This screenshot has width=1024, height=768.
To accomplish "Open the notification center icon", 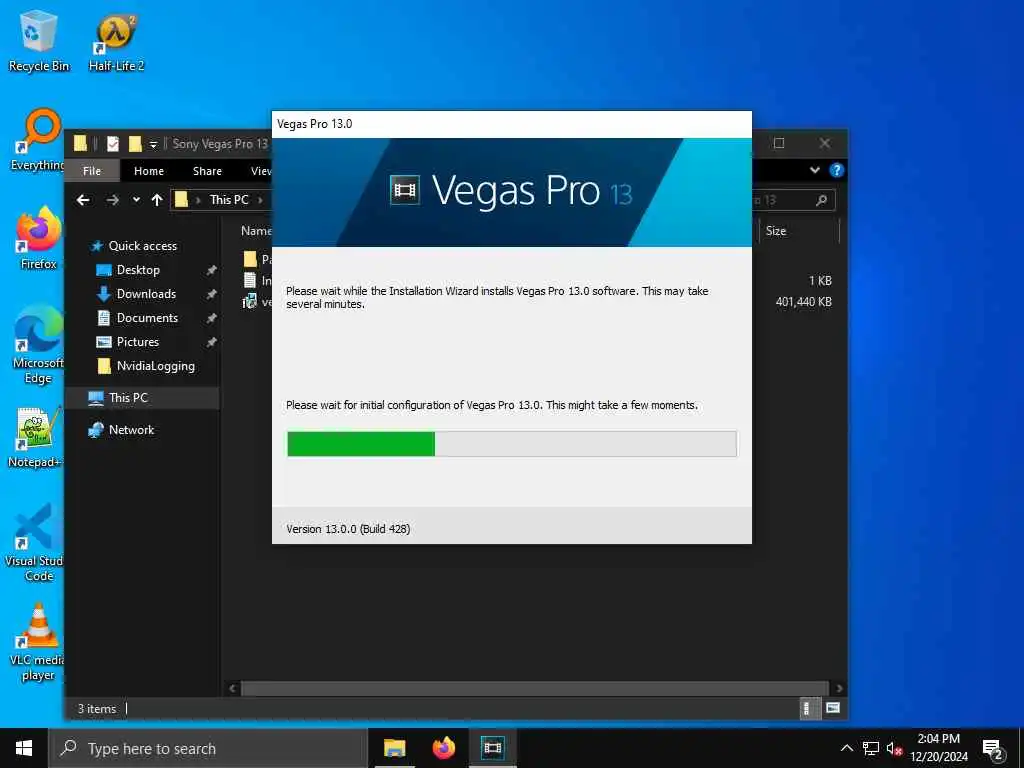I will (x=993, y=748).
